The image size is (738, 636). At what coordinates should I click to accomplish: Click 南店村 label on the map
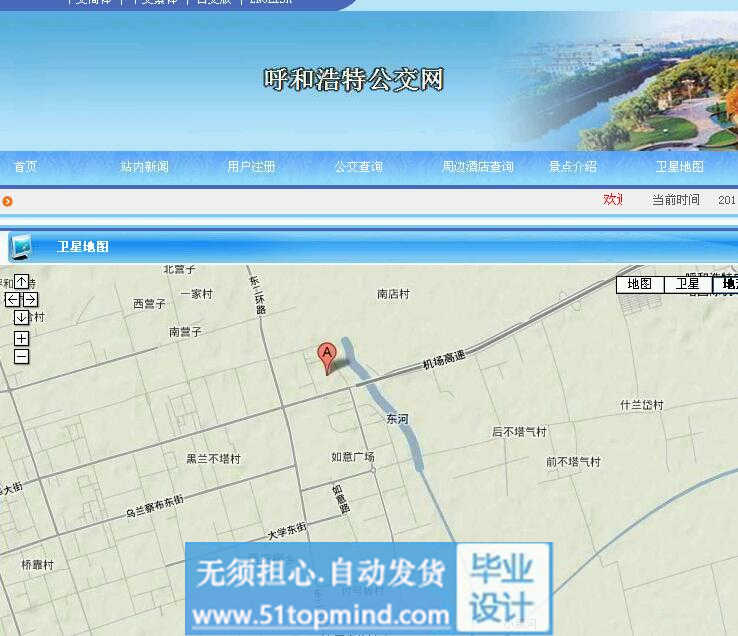(393, 294)
